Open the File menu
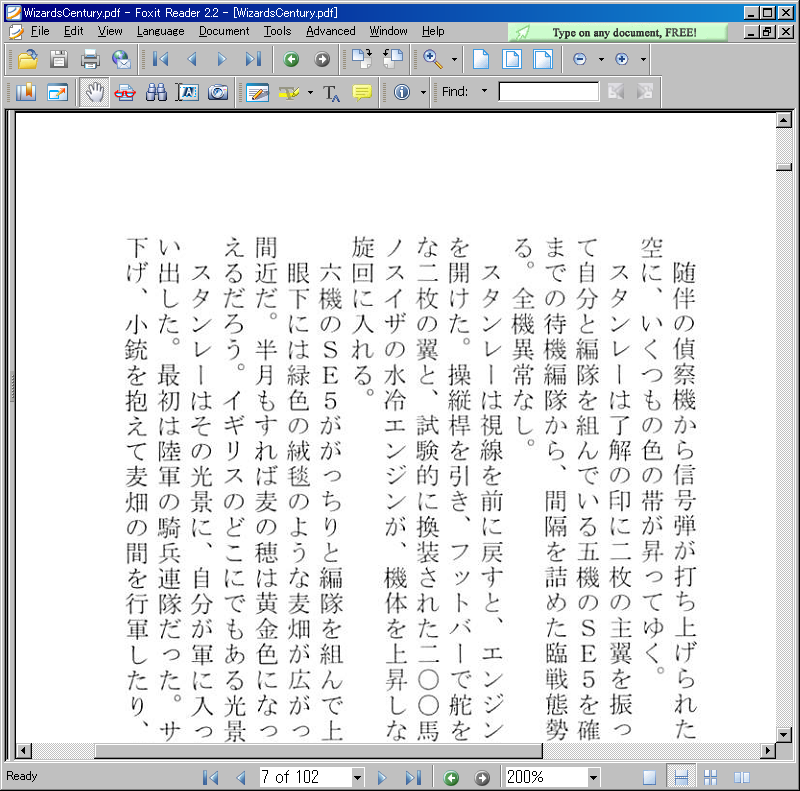This screenshot has width=800, height=791. click(x=40, y=31)
